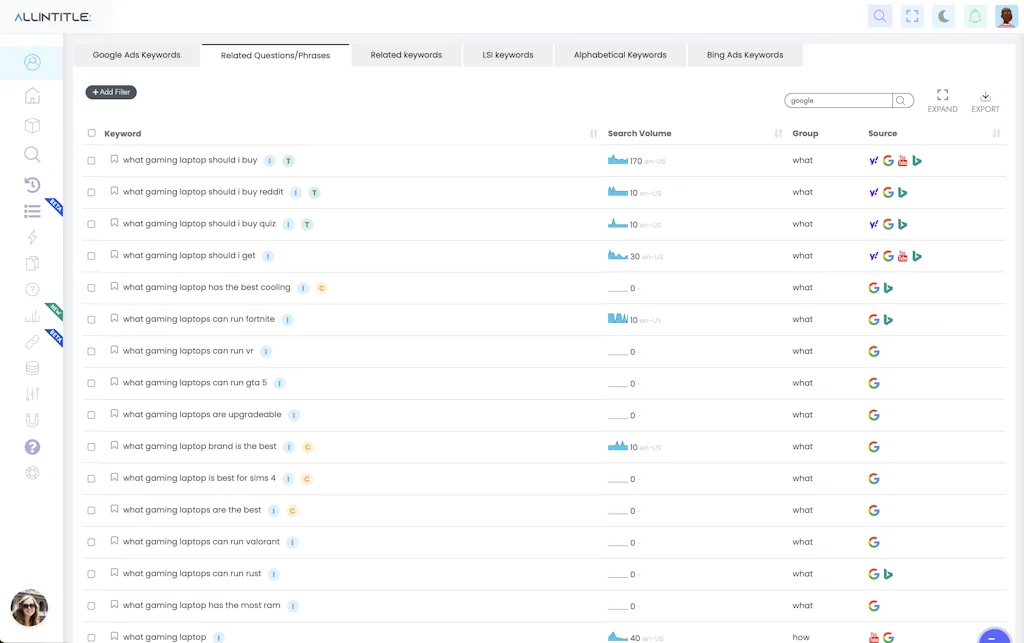Click the keyword search input field
This screenshot has height=643, width=1024.
point(838,101)
